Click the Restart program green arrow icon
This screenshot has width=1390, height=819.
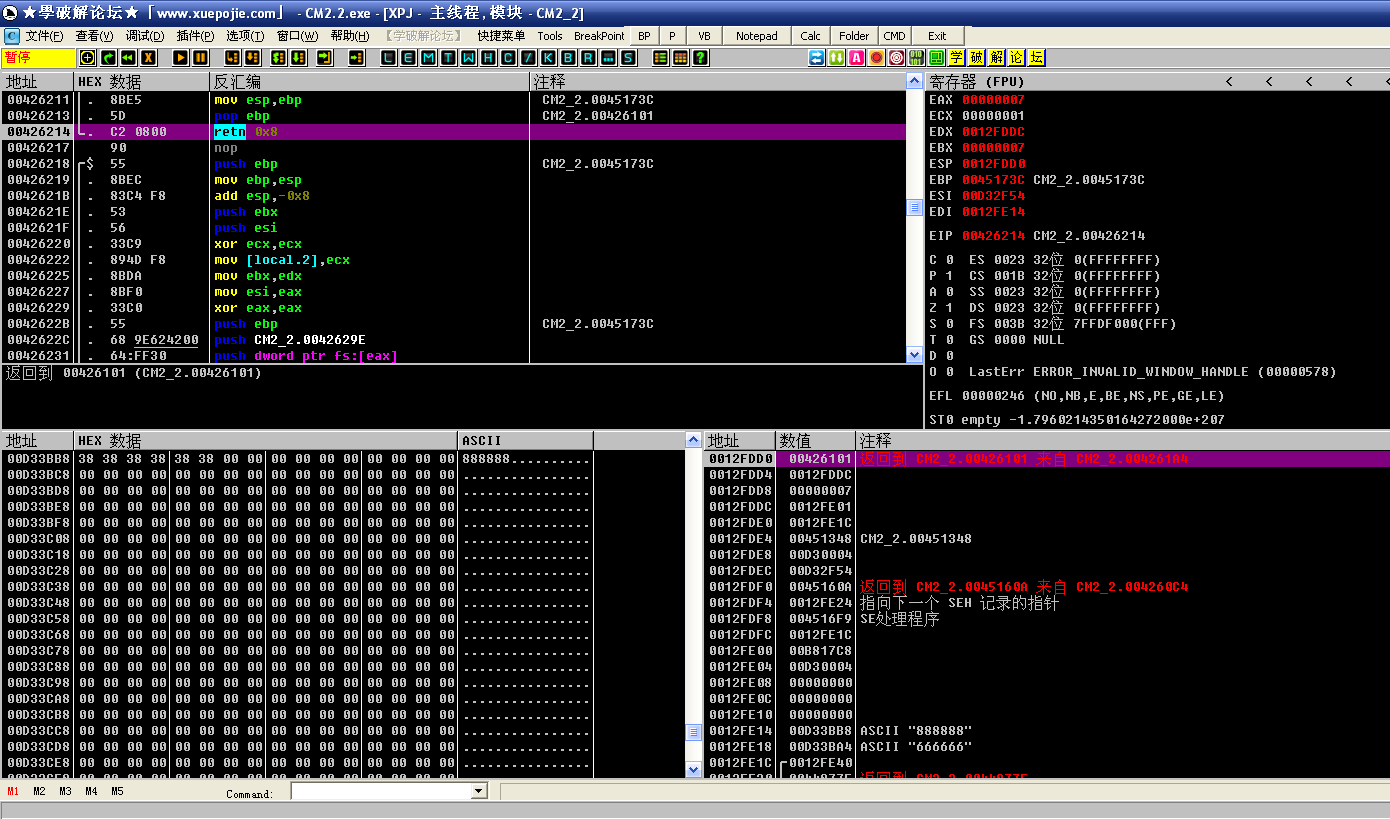click(108, 58)
